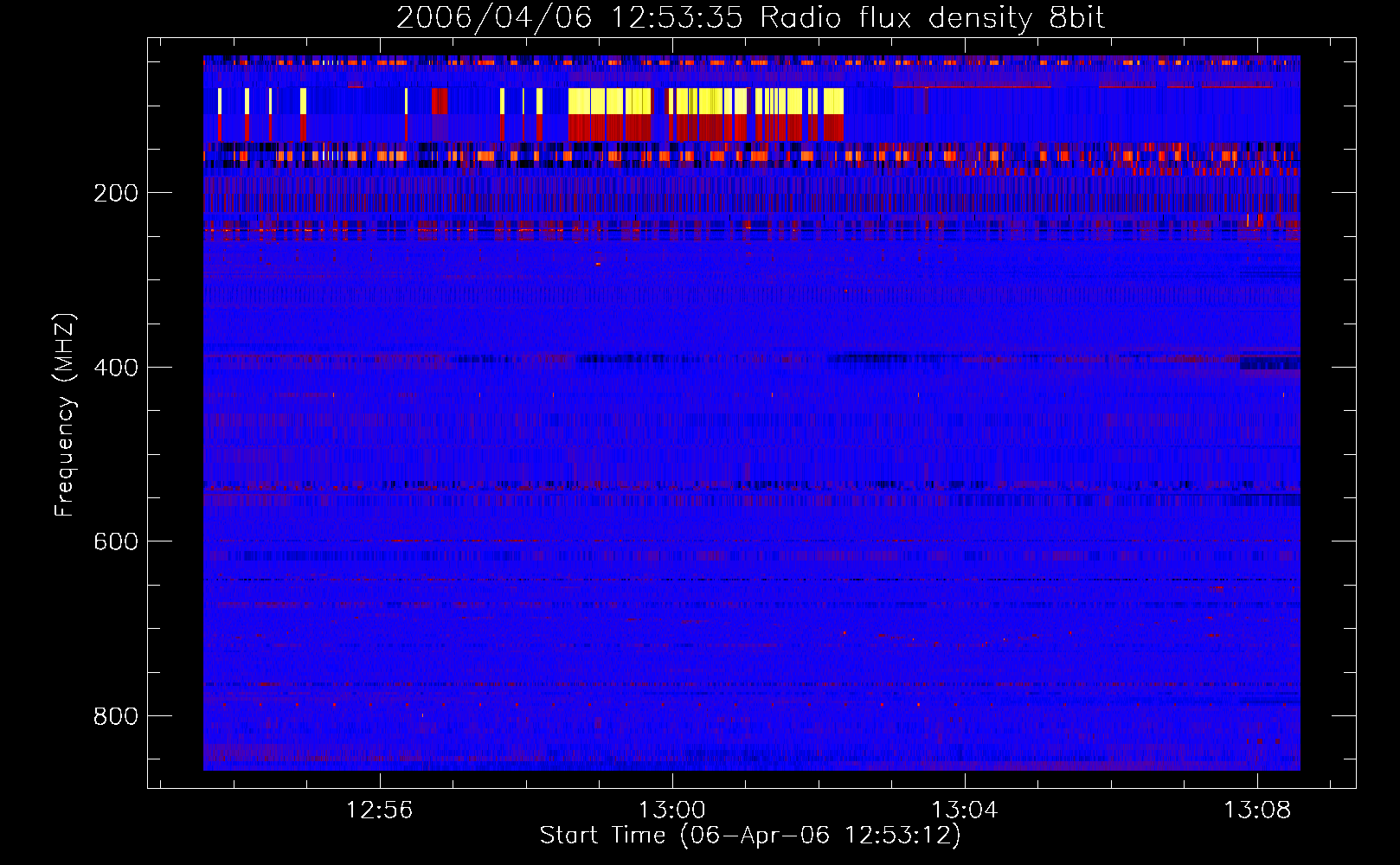Click the '400' frequency tick label
1400x865 pixels.
(116, 368)
